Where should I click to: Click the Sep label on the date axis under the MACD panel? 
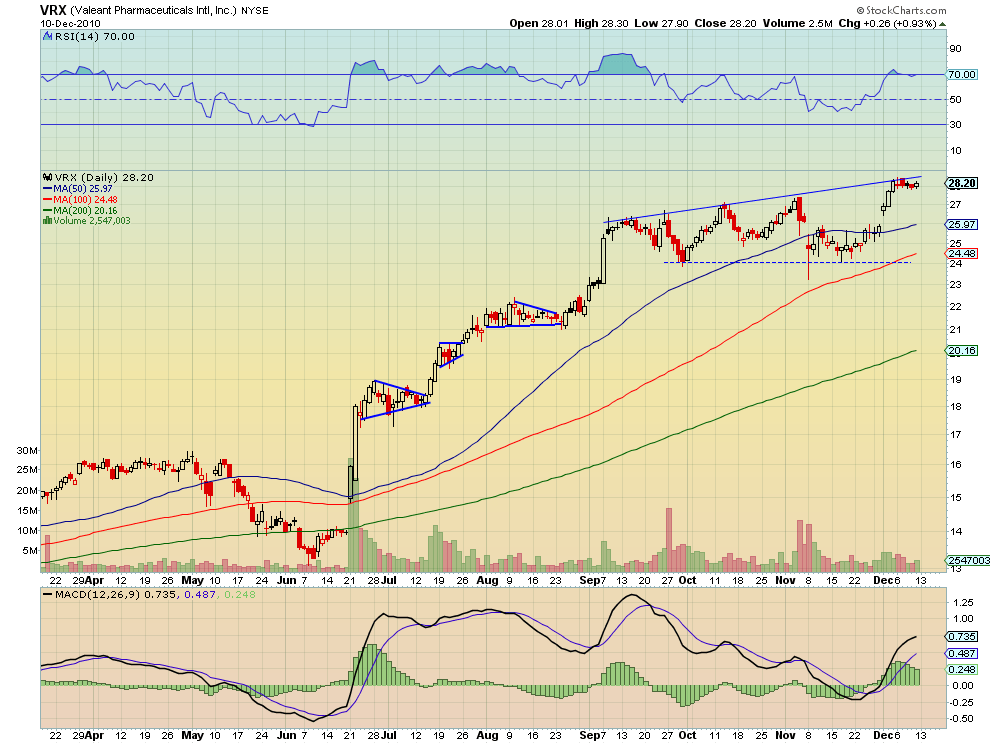[588, 735]
